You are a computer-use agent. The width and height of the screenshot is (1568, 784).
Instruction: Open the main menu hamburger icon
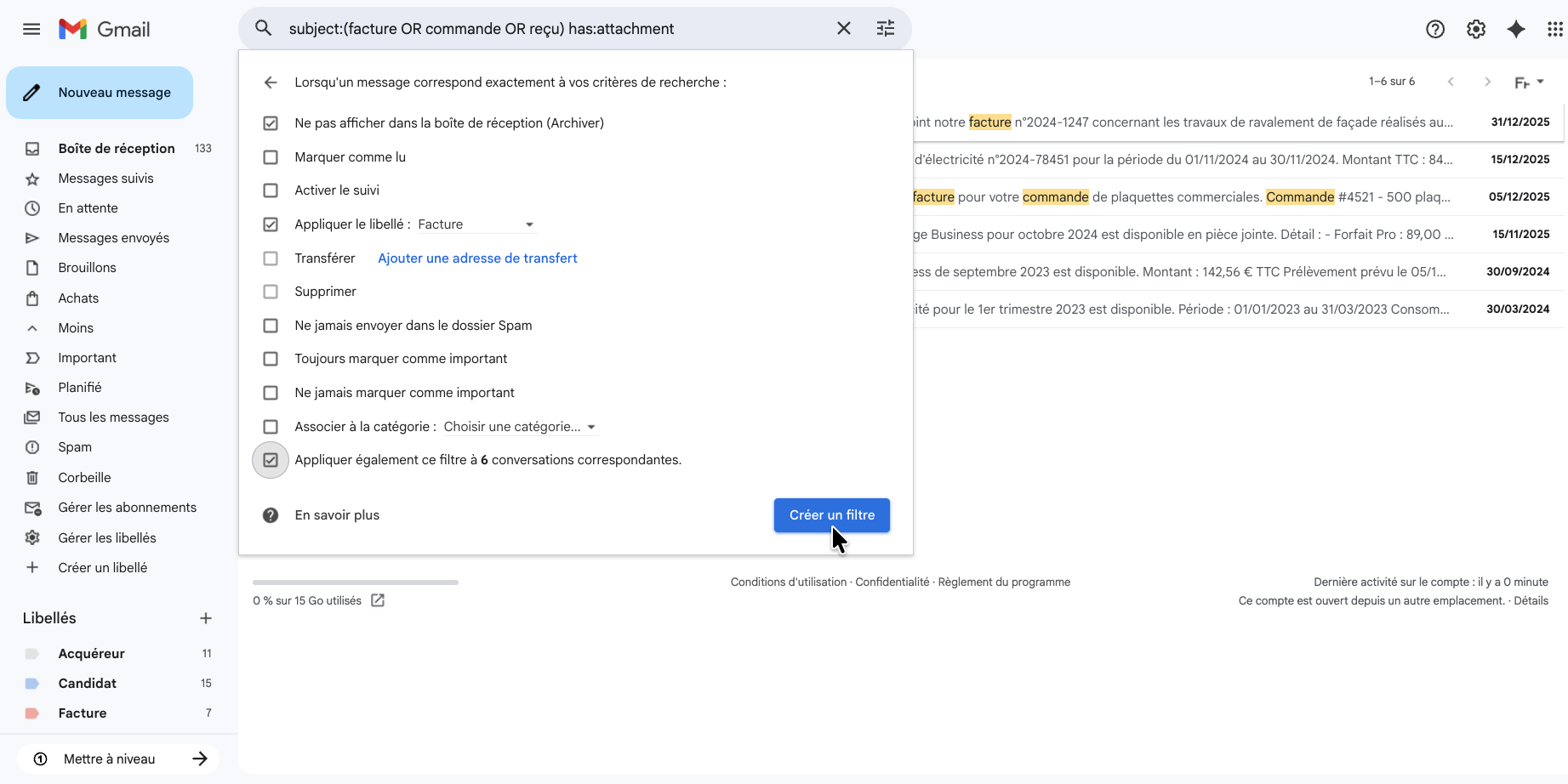pyautogui.click(x=31, y=29)
